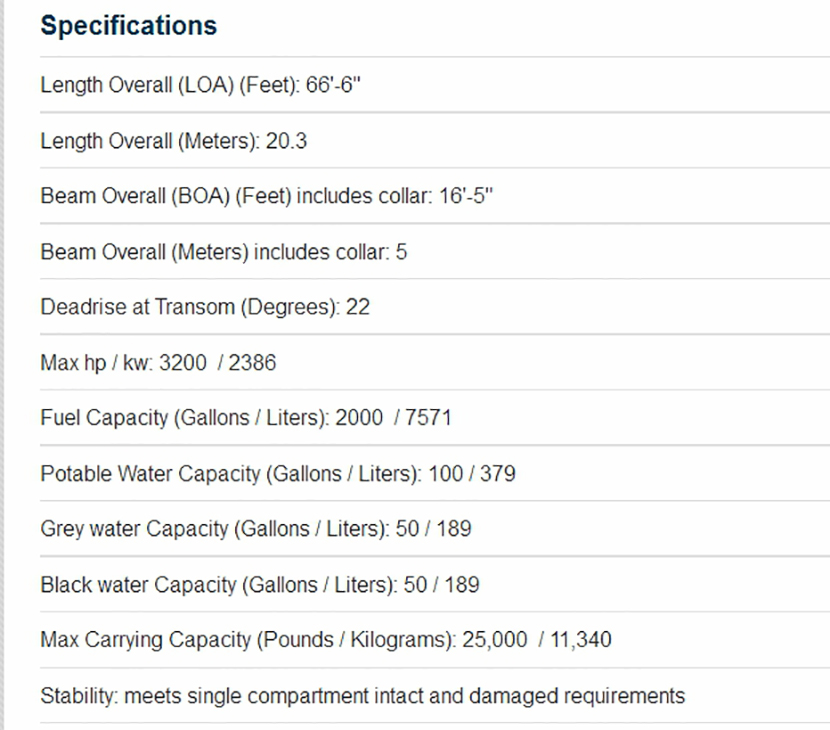Screen dimensions: 830x730
Task: Select the 11,340 kilograms value
Action: [x=581, y=639]
